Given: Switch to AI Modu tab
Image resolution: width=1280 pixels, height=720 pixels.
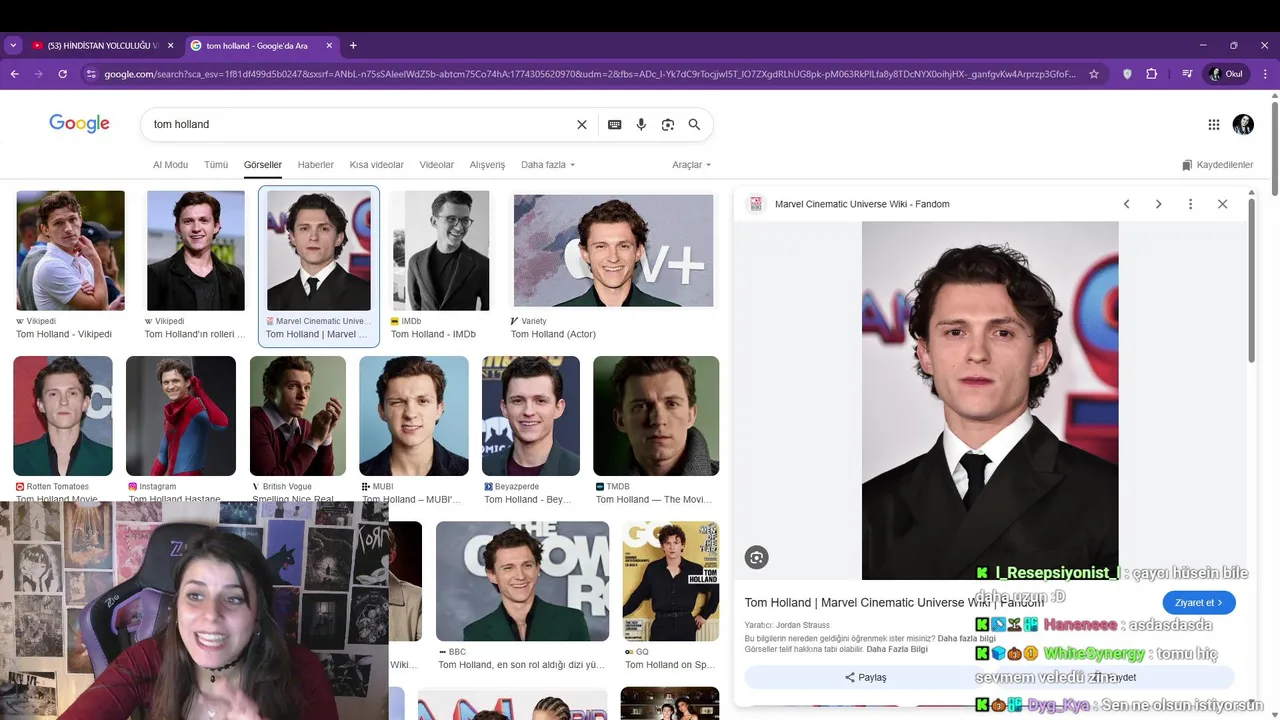Looking at the screenshot, I should point(170,165).
